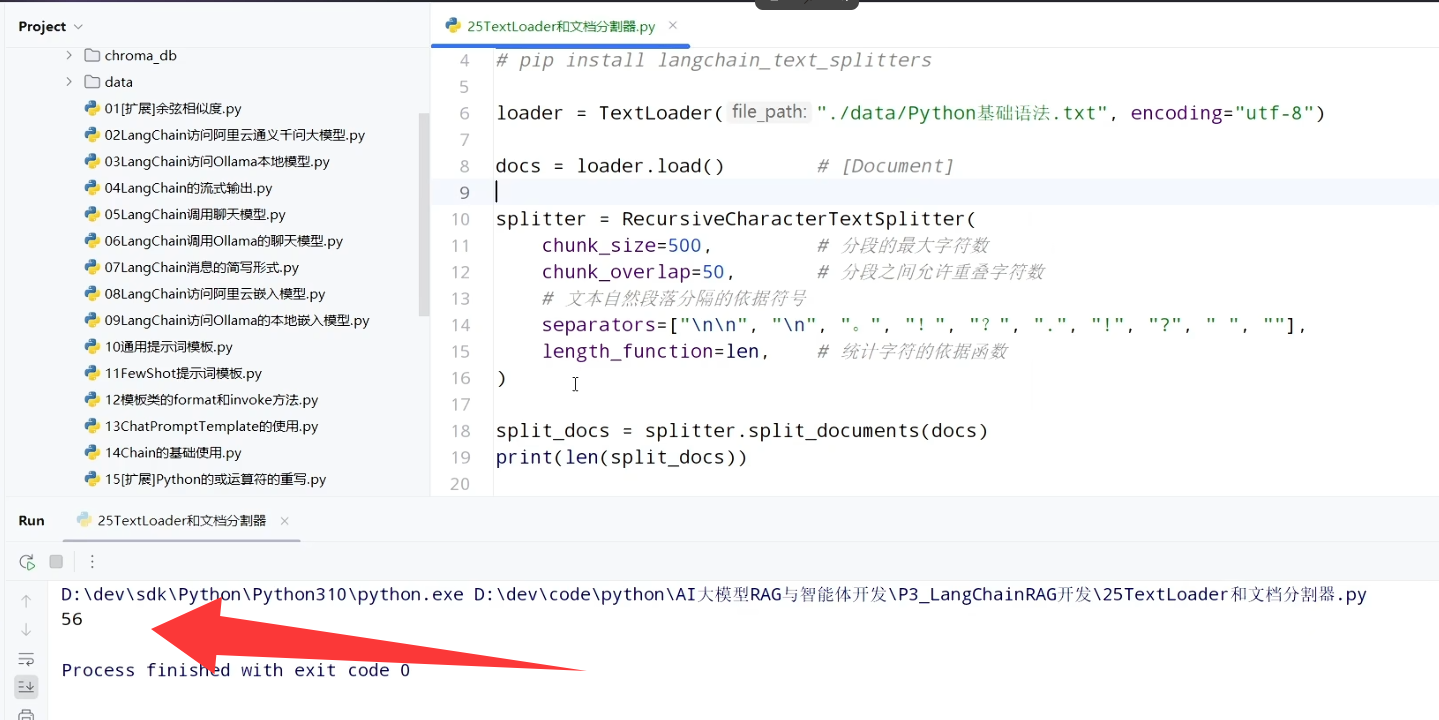Click the output value 56 in console

72,620
